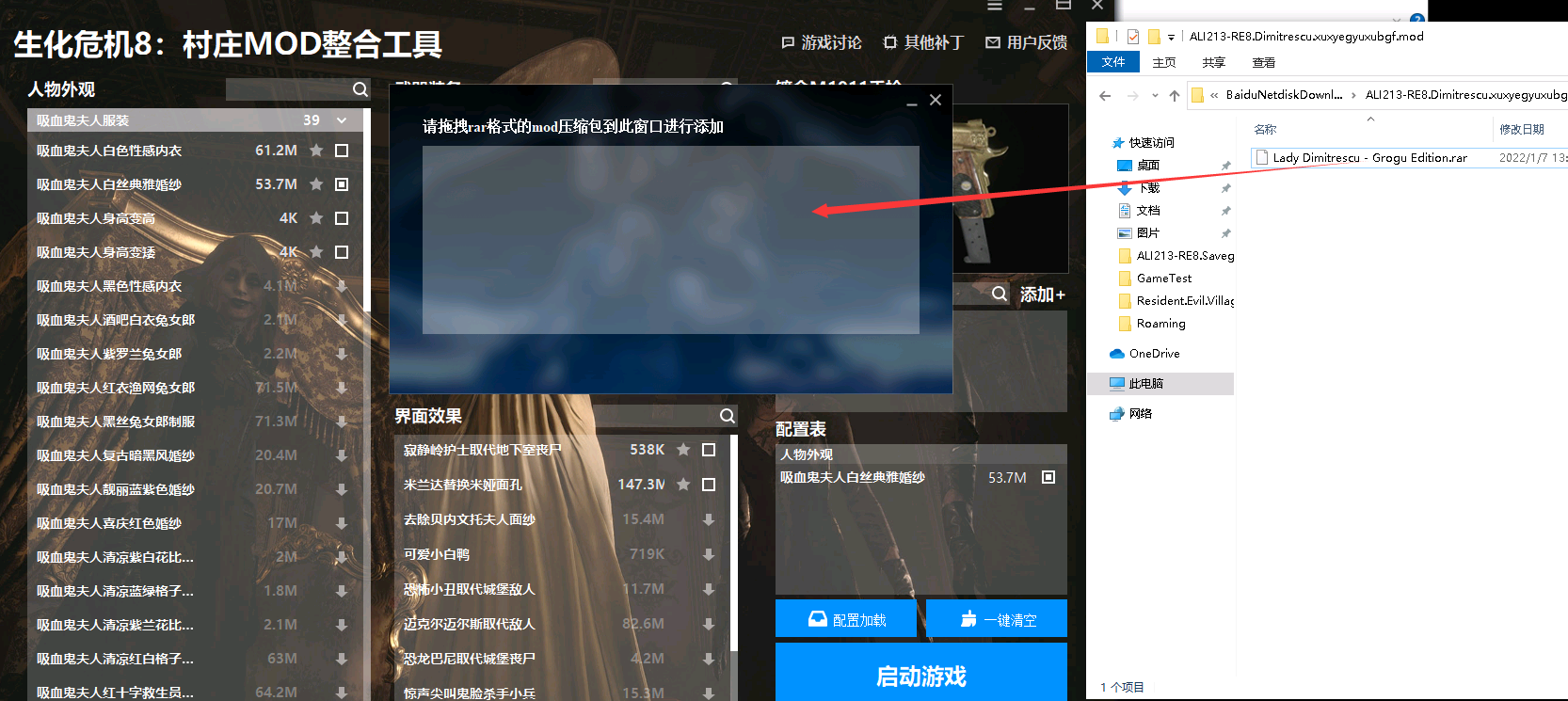The width and height of the screenshot is (1568, 701).
Task: Open 其他补丁 link
Action: [922, 42]
